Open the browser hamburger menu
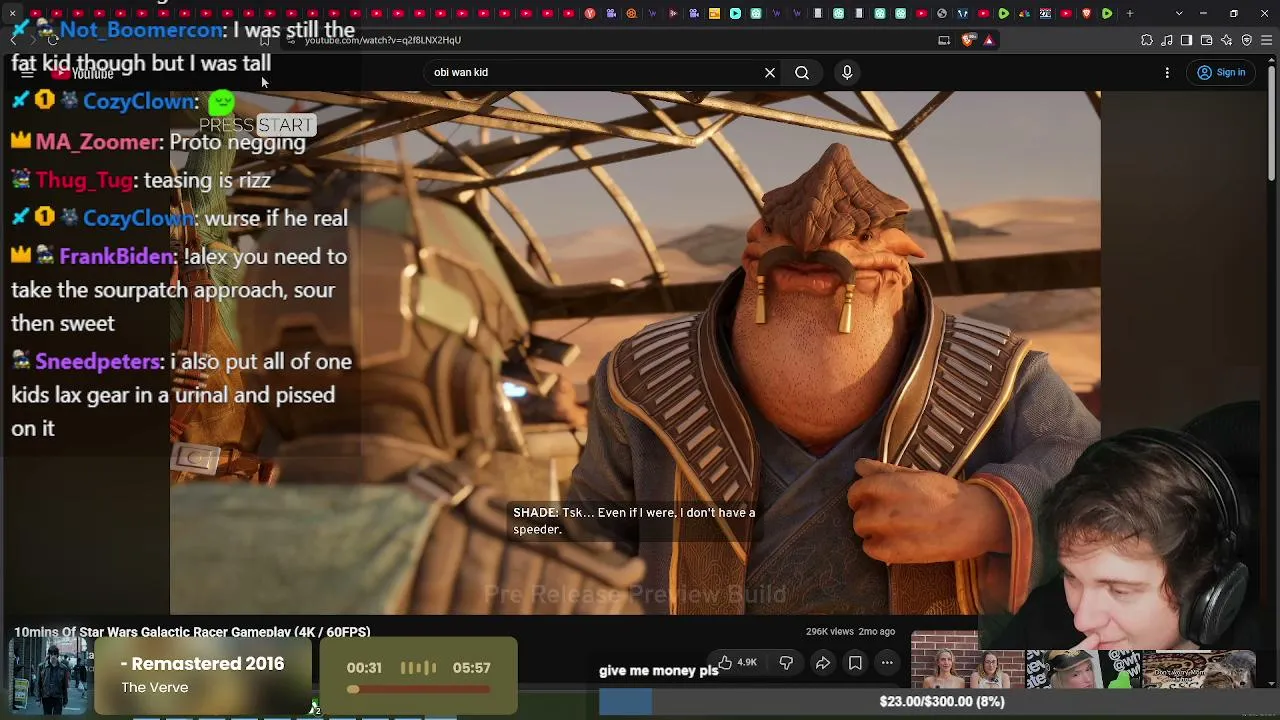Screen dimensions: 1280x720 (1267, 40)
